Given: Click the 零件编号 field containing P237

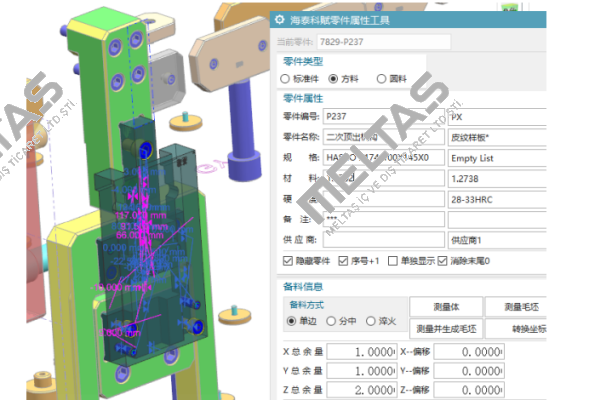Looking at the screenshot, I should (384, 116).
